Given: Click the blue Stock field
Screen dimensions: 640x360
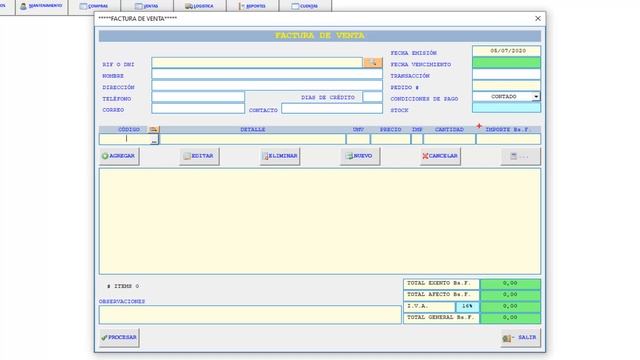Looking at the screenshot, I should (x=506, y=107).
